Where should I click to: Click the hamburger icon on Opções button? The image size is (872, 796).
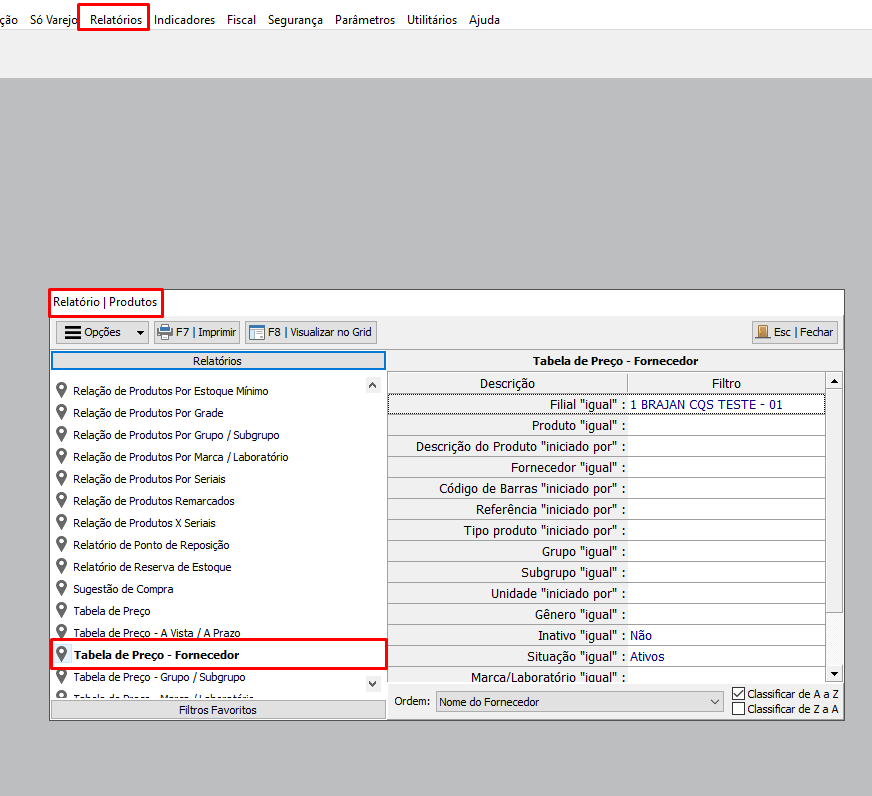coord(72,332)
